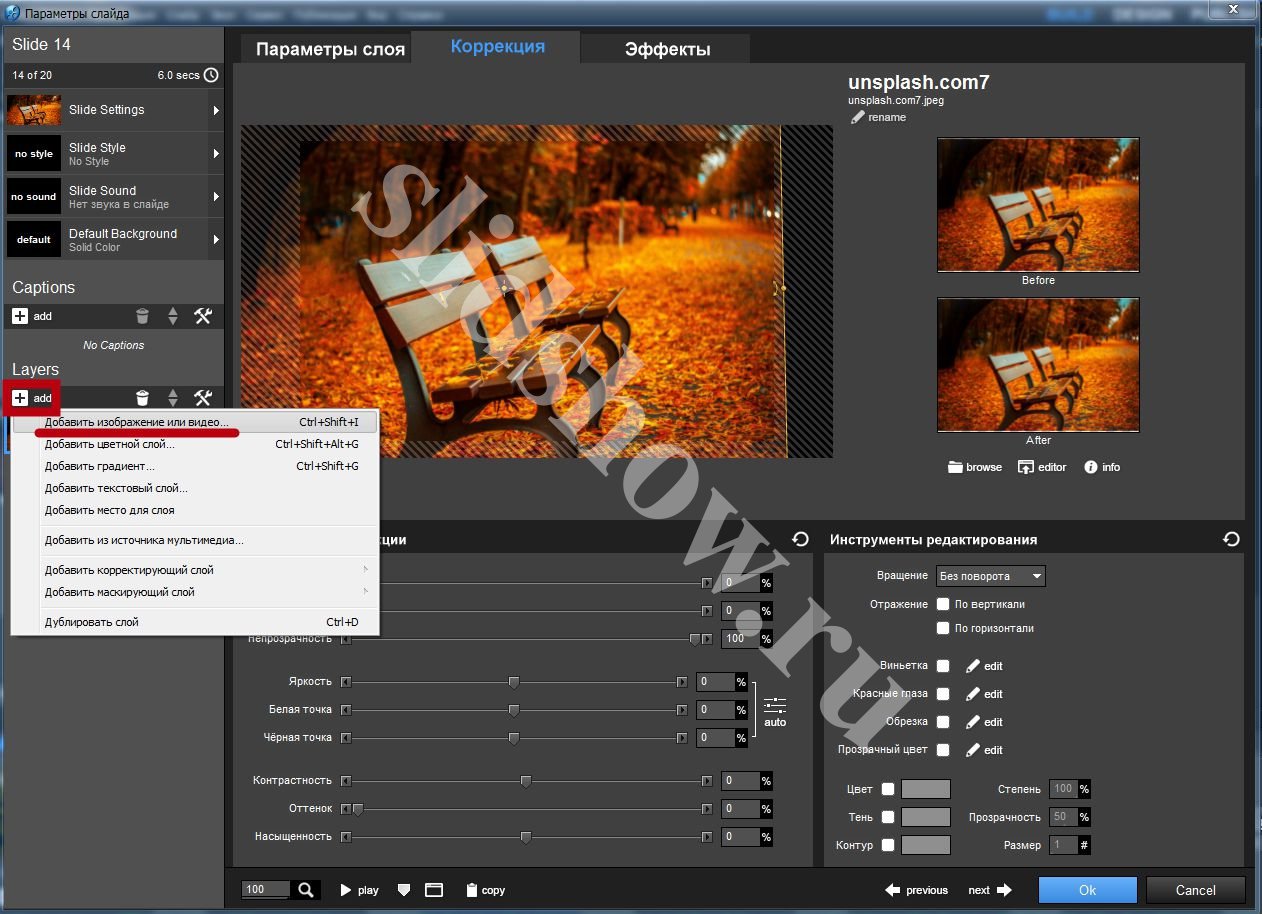Viewport: 1262px width, 914px height.
Task: Click the zoom magnifier icon
Action: (x=306, y=889)
